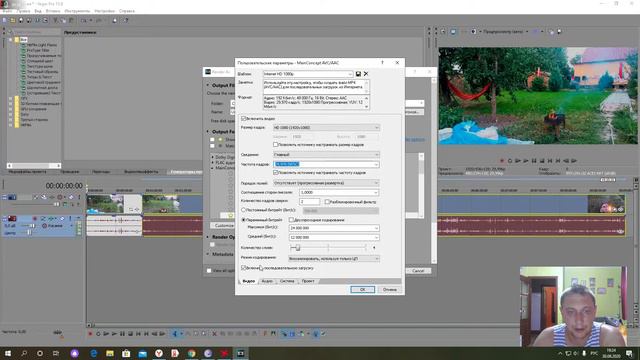Click the What's This help icon in toolbar
The height and width of the screenshot is (360, 640).
pos(126,20)
